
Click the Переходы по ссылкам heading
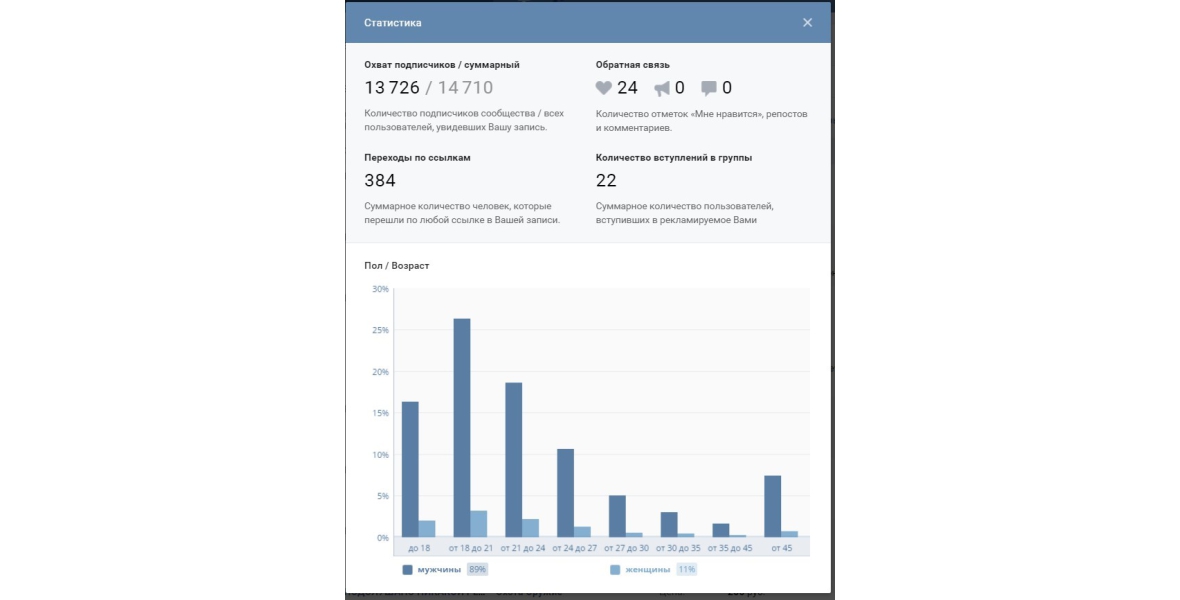417,158
